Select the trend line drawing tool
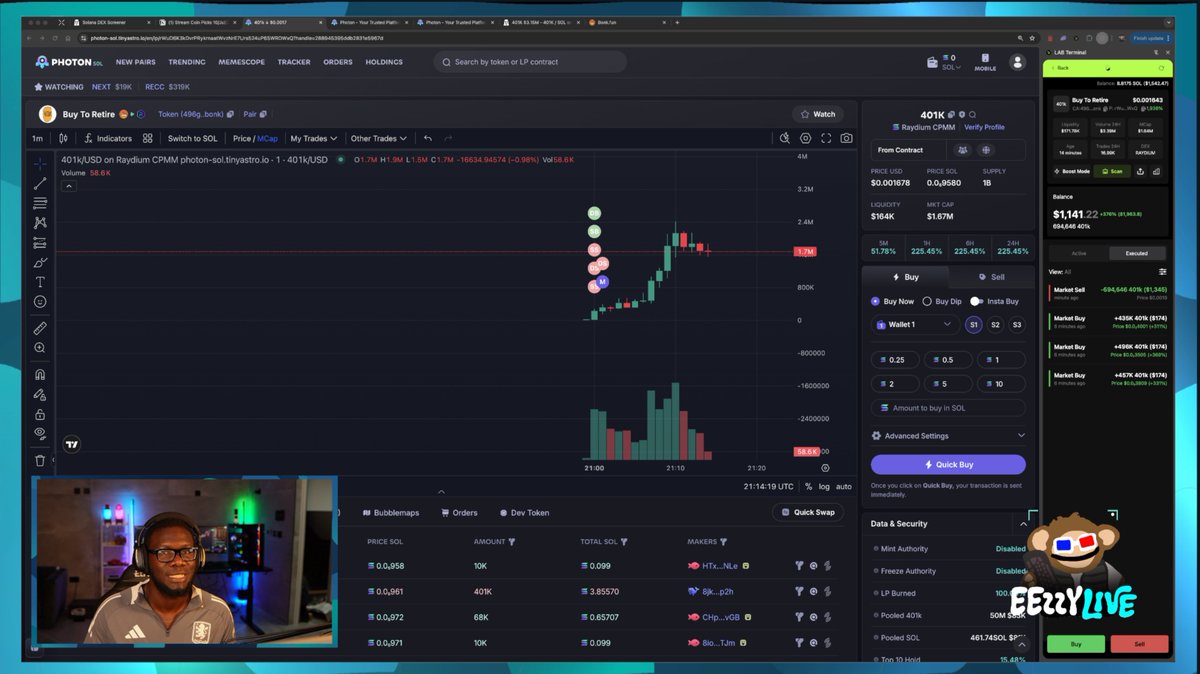The height and width of the screenshot is (674, 1200). coord(40,183)
